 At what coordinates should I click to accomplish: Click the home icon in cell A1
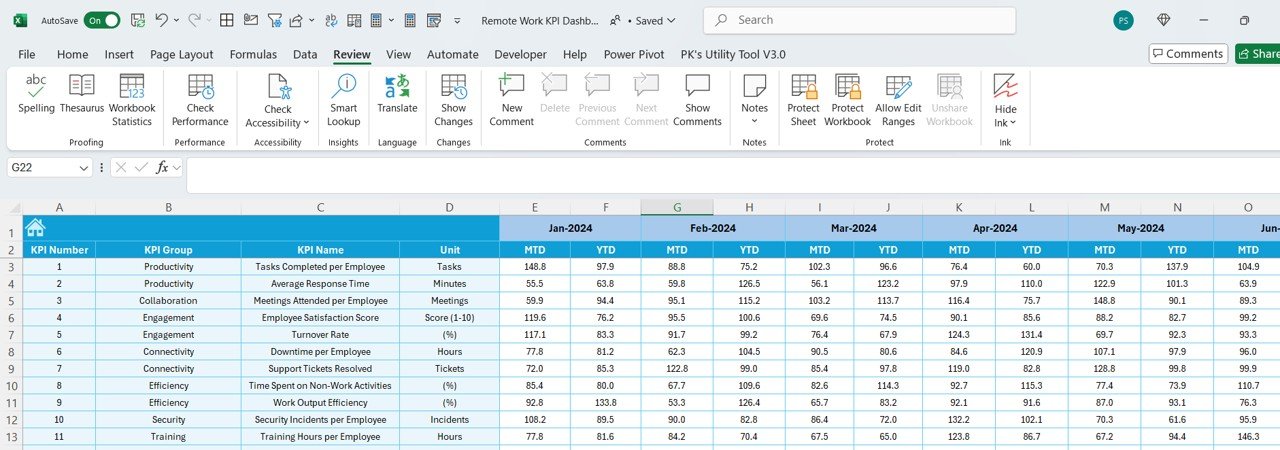(x=35, y=228)
